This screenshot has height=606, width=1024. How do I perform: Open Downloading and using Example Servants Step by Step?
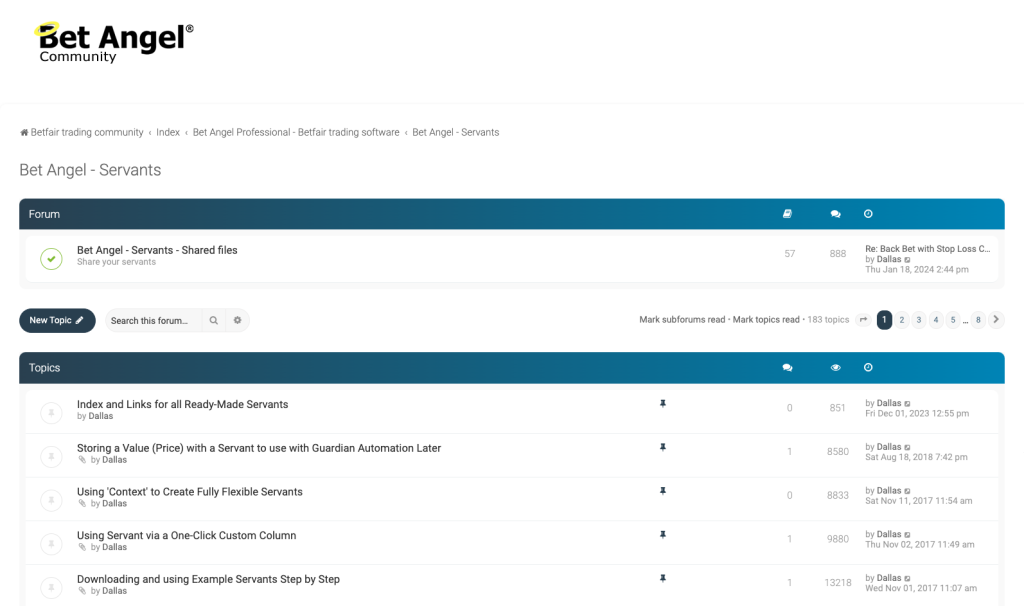(208, 579)
